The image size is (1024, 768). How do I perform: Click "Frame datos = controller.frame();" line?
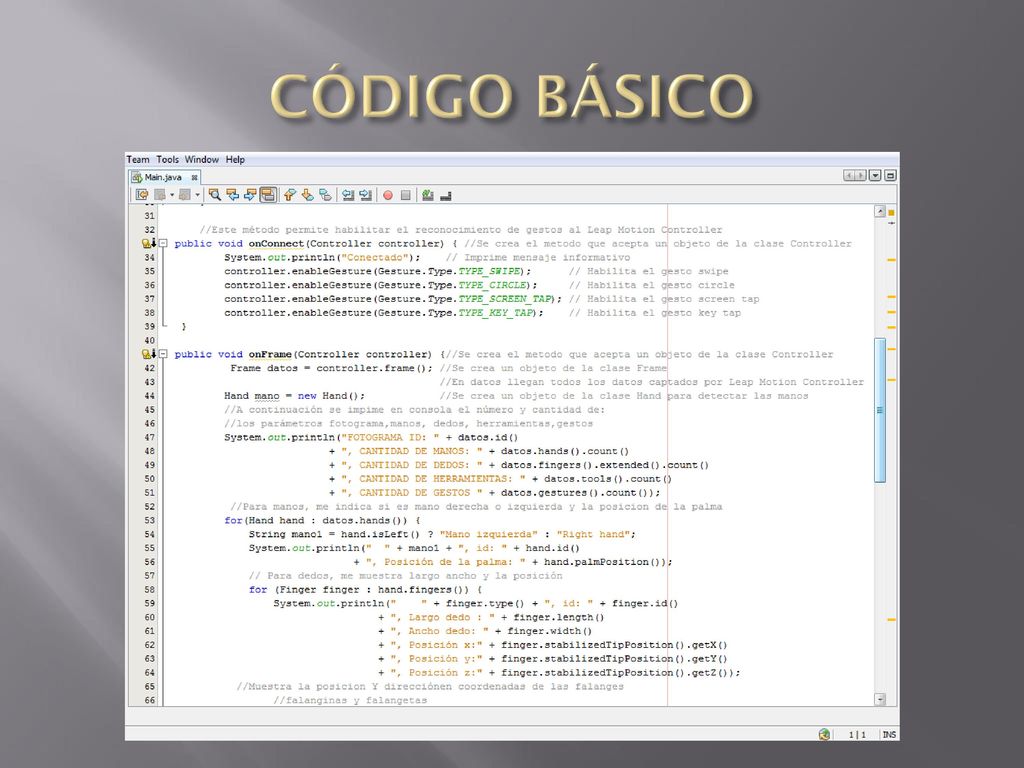point(332,368)
